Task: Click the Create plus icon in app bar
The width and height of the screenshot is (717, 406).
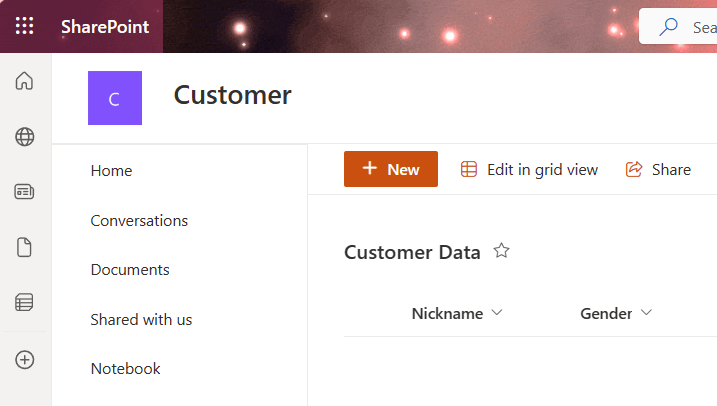Action: [25, 360]
